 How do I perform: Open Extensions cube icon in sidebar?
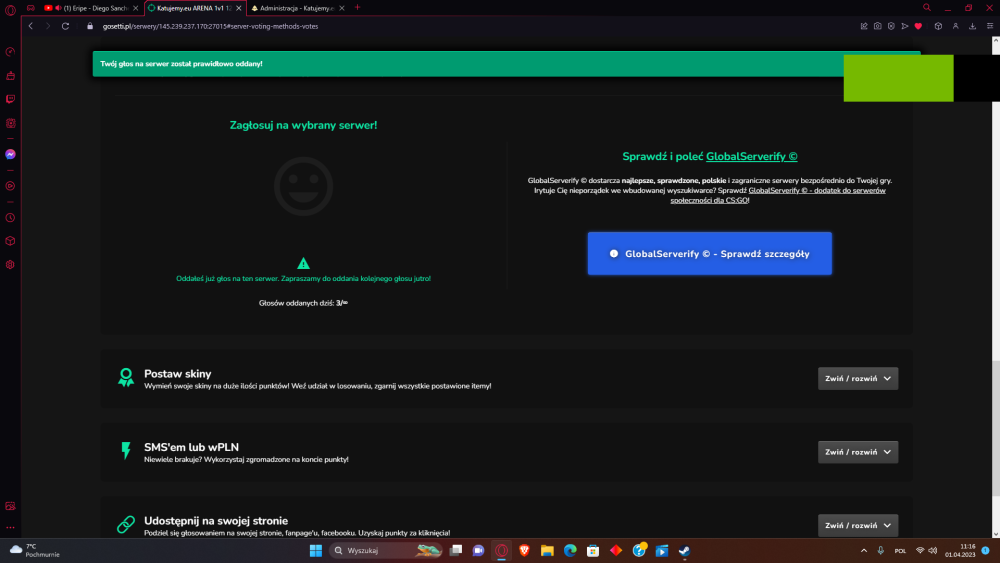[x=10, y=241]
